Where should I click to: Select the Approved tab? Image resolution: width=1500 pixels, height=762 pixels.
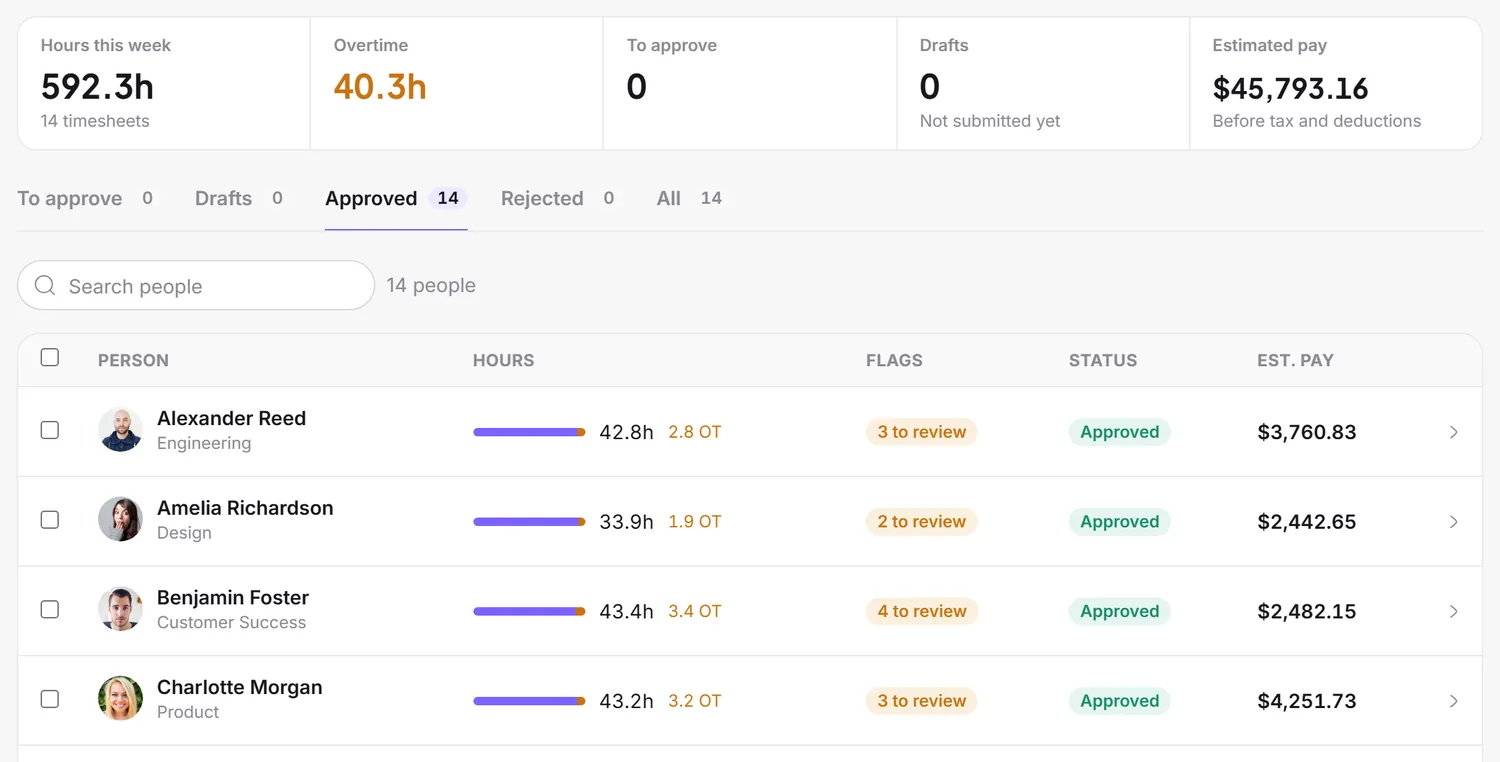click(396, 198)
